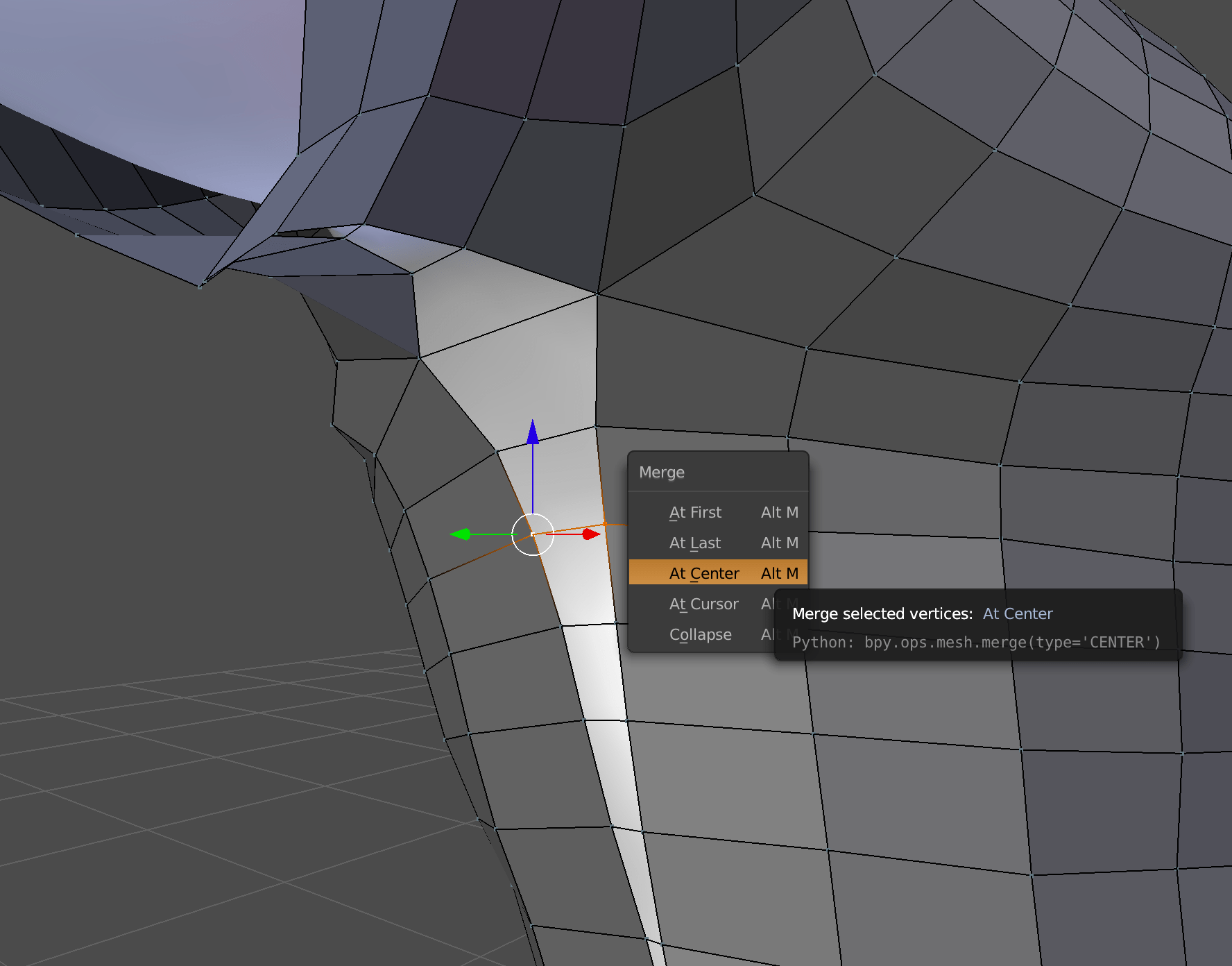Click the Merge menu title header
The image size is (1232, 966).
(662, 473)
